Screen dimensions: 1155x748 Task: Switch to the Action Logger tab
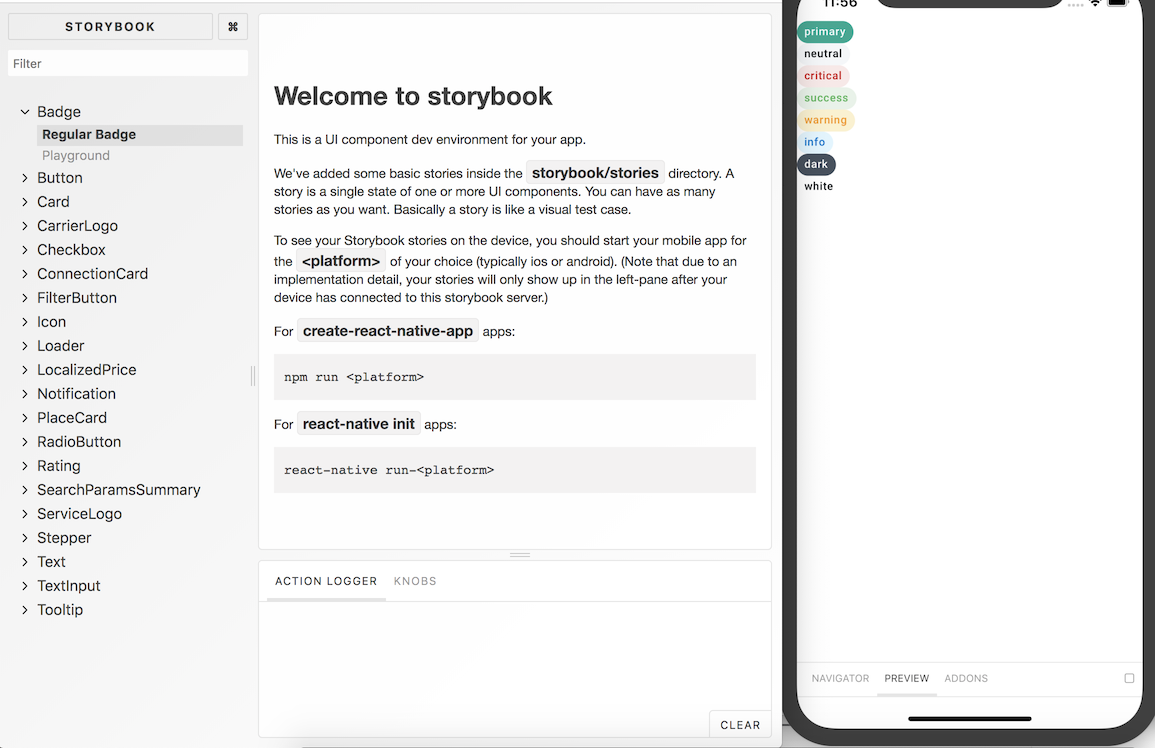click(326, 581)
